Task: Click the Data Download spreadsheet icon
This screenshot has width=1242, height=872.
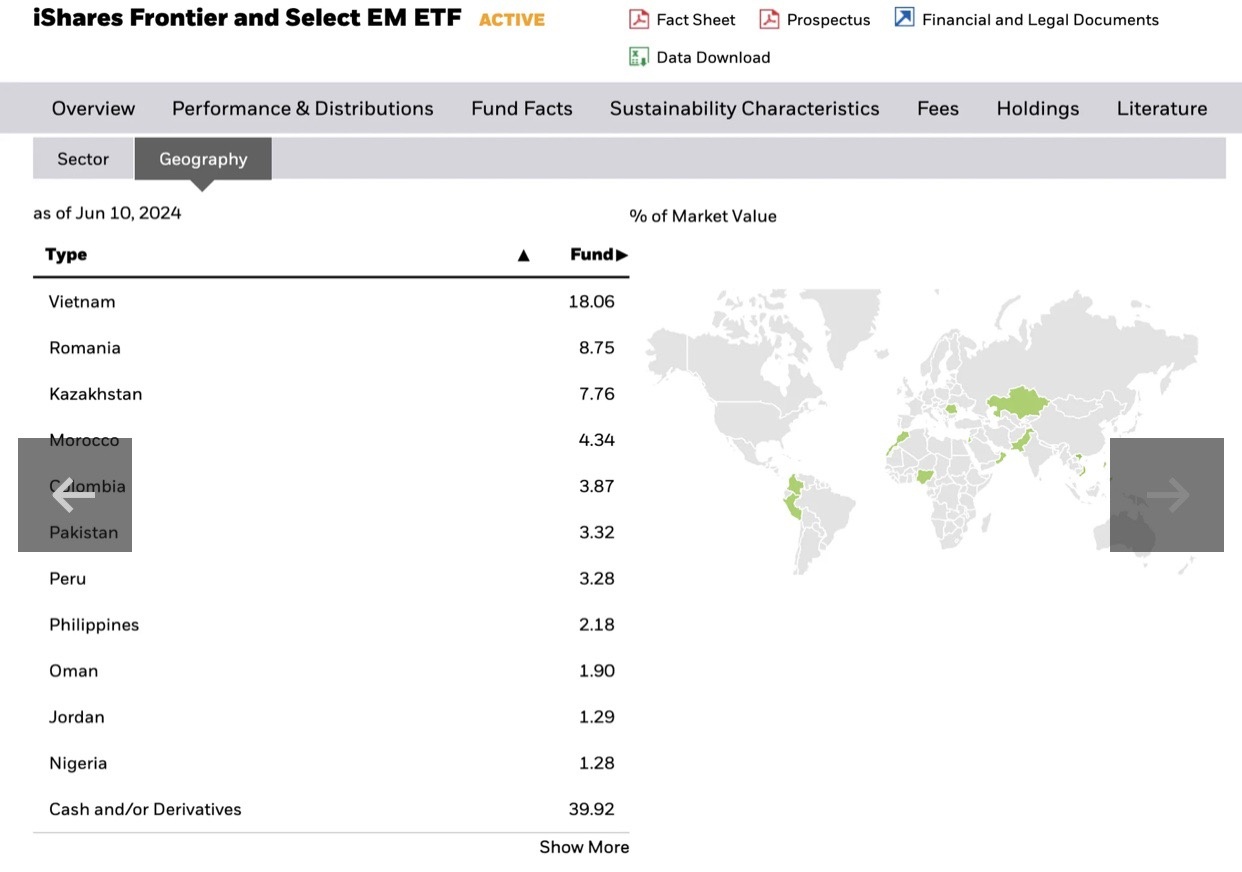Action: coord(639,57)
